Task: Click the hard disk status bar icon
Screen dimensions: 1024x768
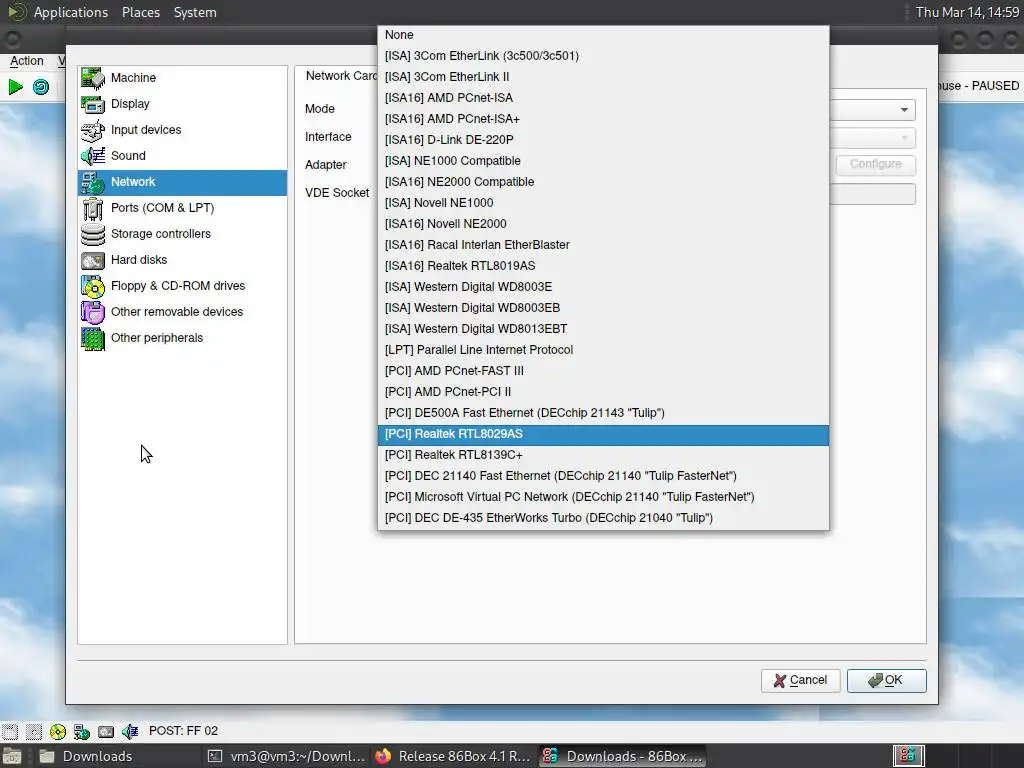Action: [x=106, y=731]
